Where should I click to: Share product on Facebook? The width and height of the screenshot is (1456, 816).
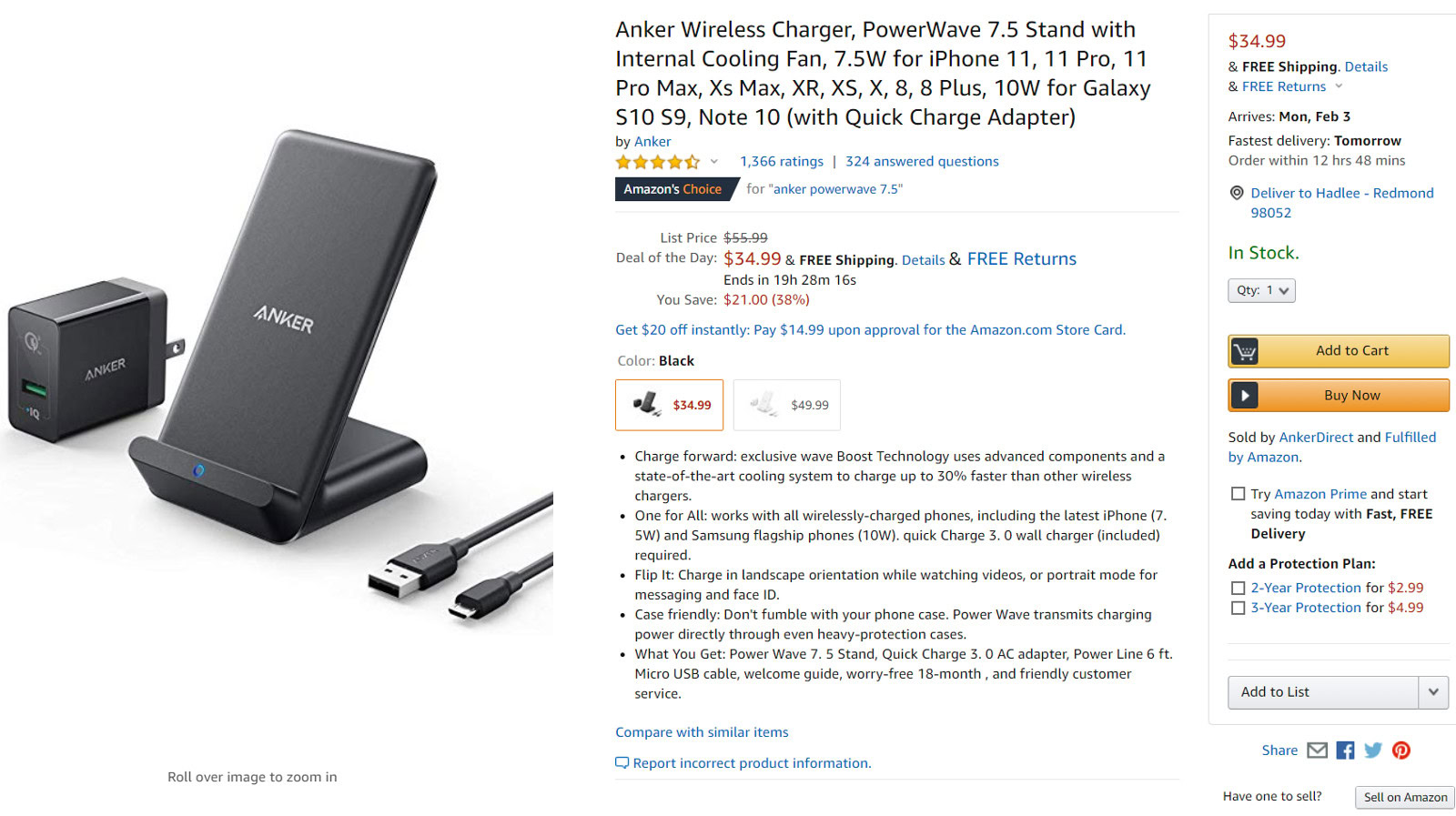pos(1345,751)
